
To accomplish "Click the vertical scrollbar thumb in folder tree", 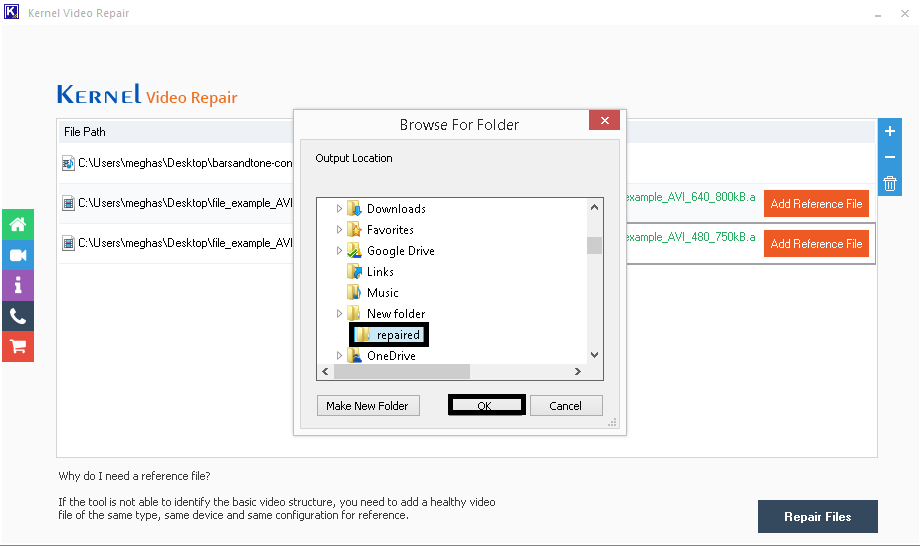I will (x=594, y=245).
